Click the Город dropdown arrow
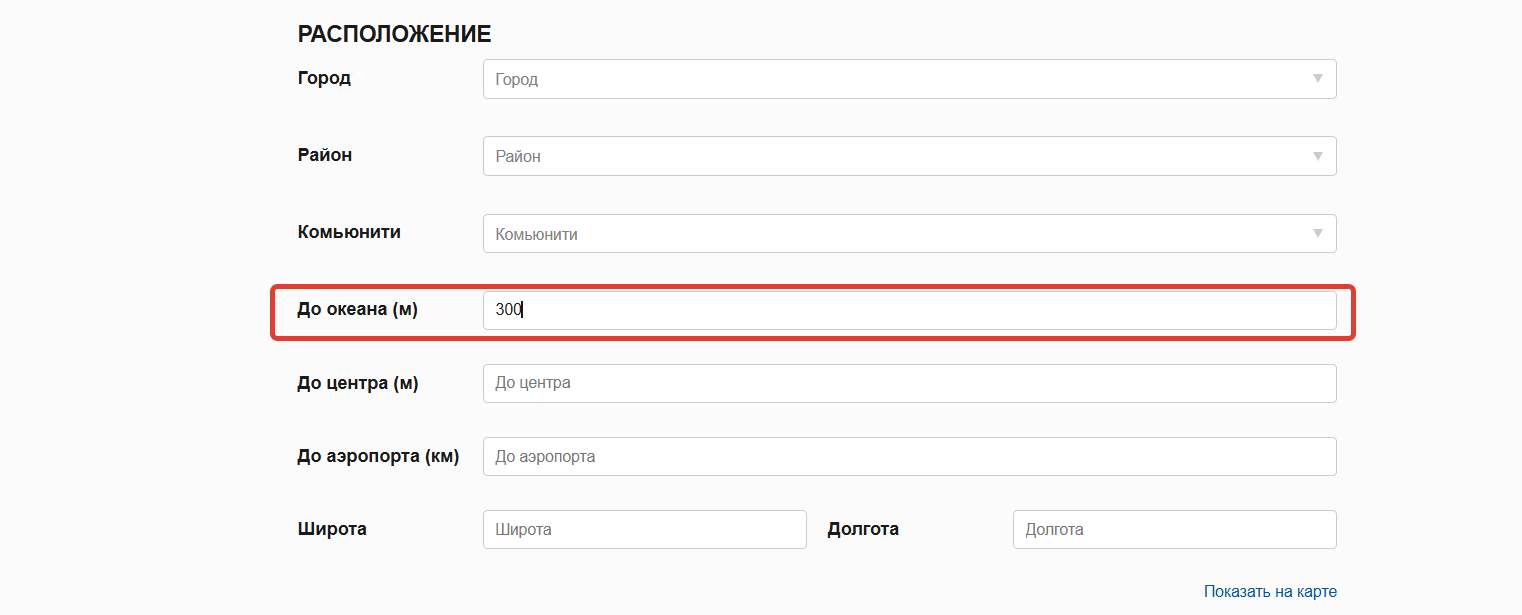Screen dimensions: 1522x615 click(1317, 79)
